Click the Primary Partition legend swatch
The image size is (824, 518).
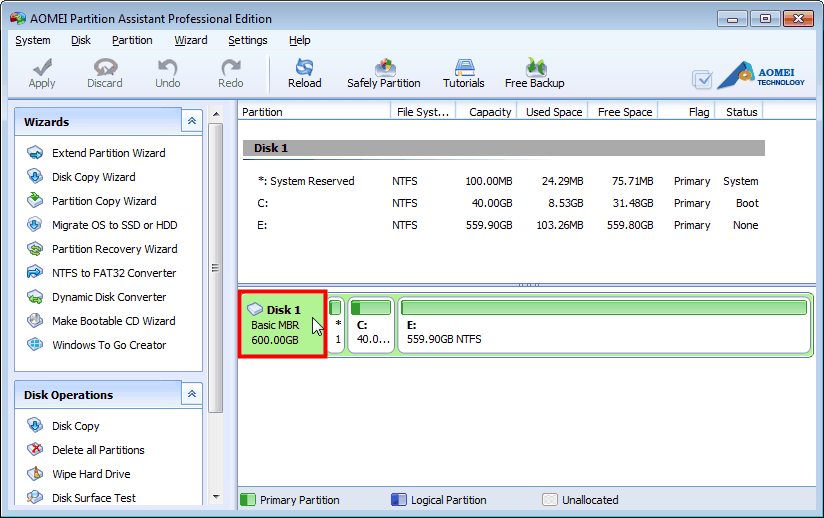click(248, 500)
